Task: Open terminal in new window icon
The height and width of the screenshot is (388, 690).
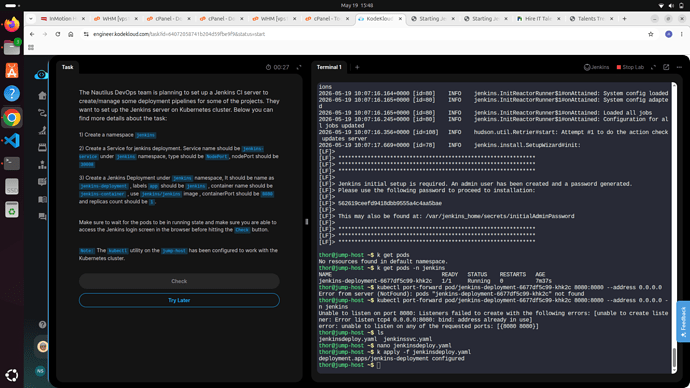Action: tap(666, 67)
